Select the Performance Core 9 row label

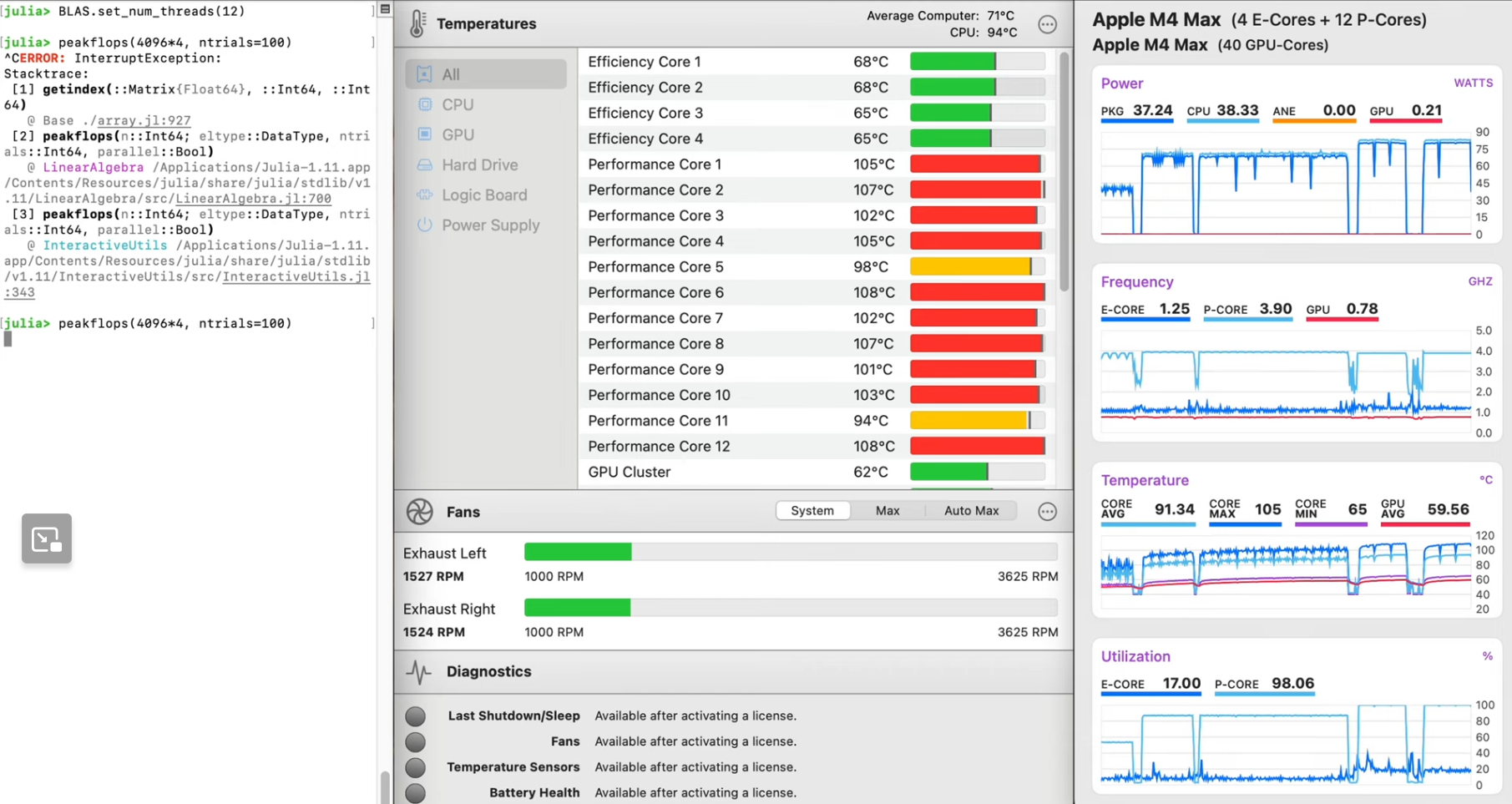(x=655, y=370)
